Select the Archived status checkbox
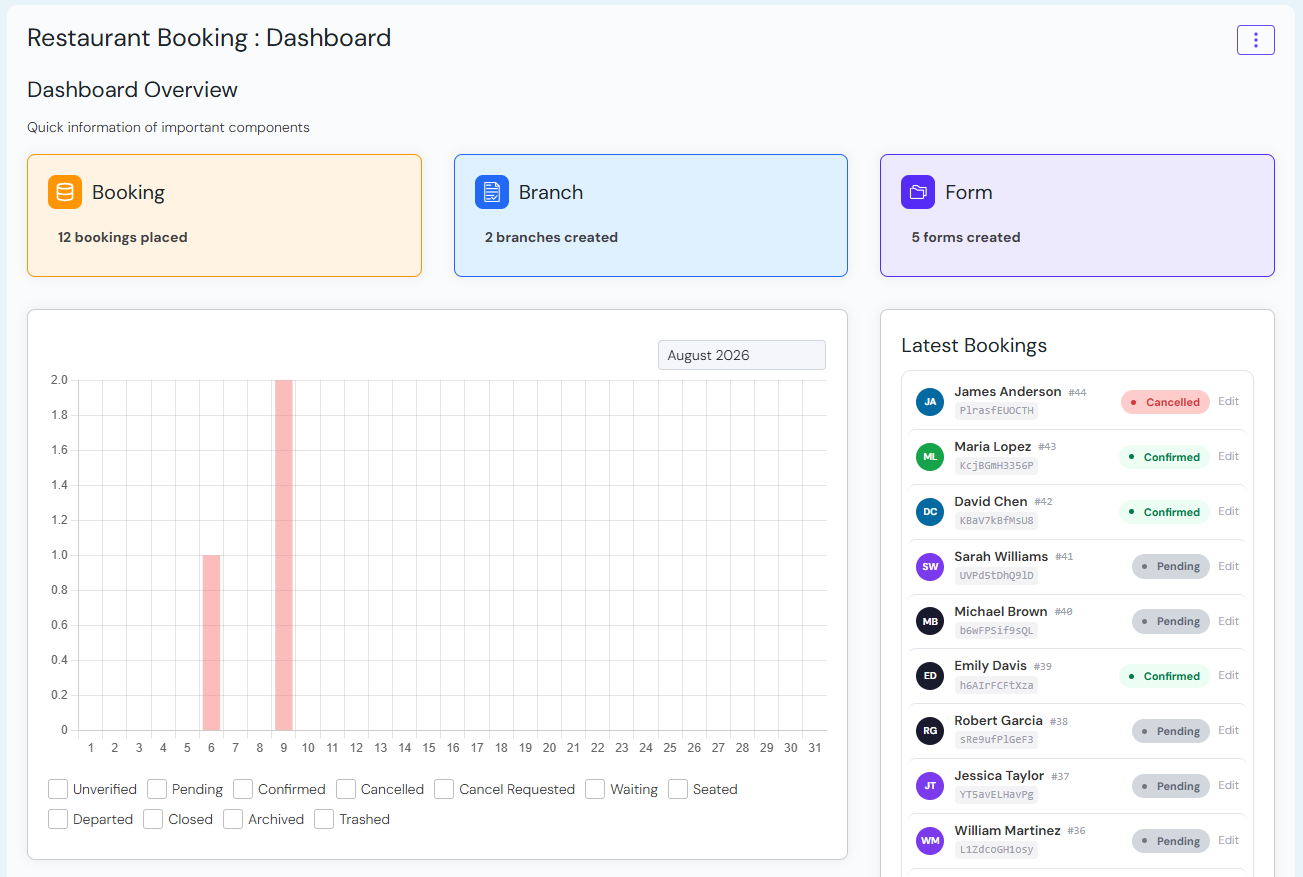Viewport: 1303px width, 877px height. [233, 819]
